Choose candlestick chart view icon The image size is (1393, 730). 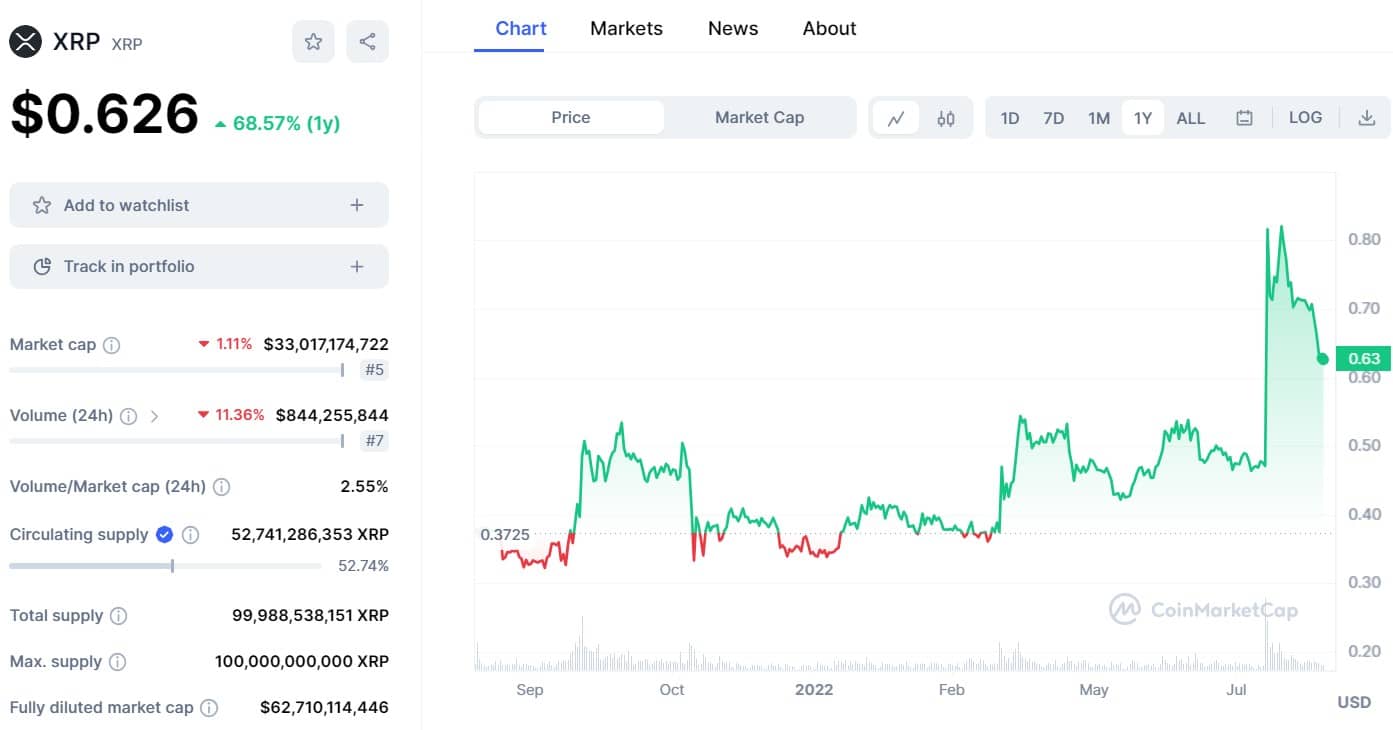[946, 118]
